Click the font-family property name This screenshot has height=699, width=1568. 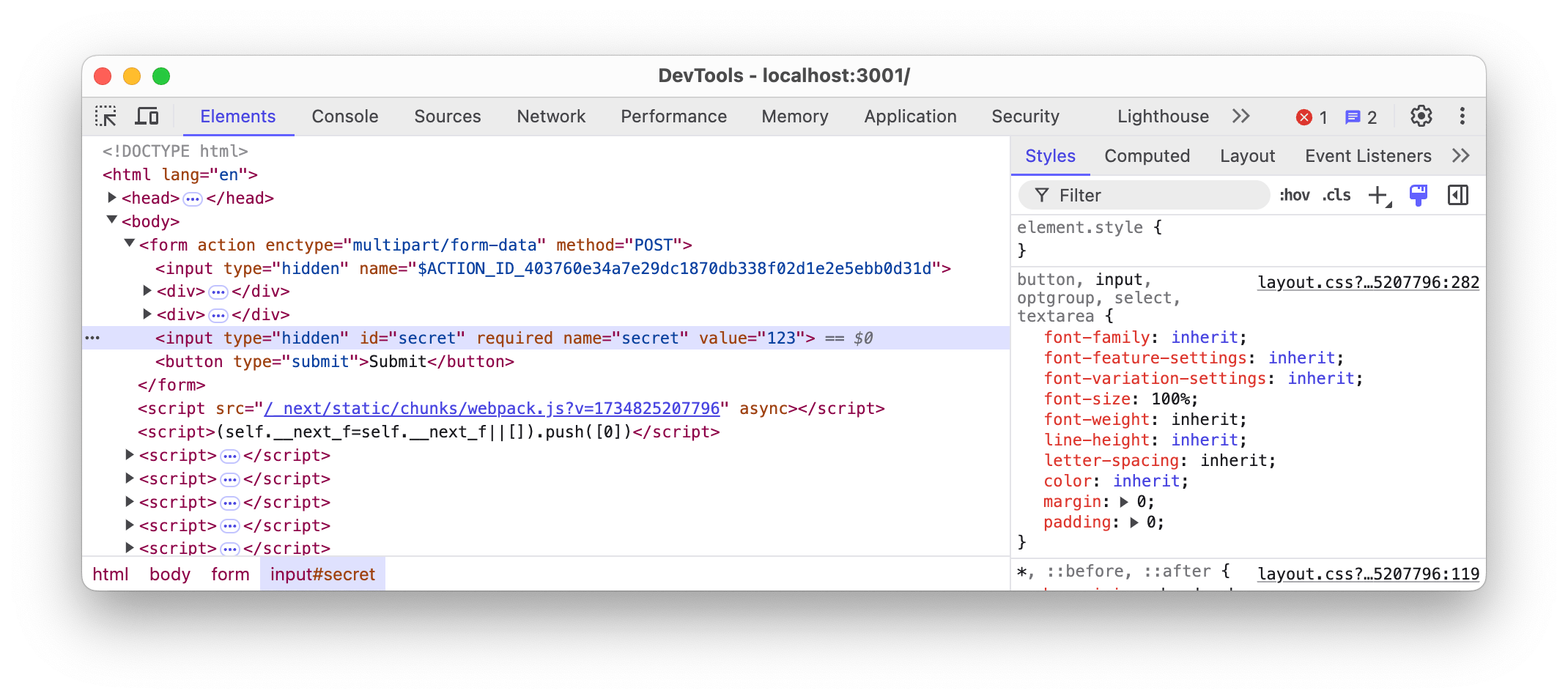(1097, 338)
